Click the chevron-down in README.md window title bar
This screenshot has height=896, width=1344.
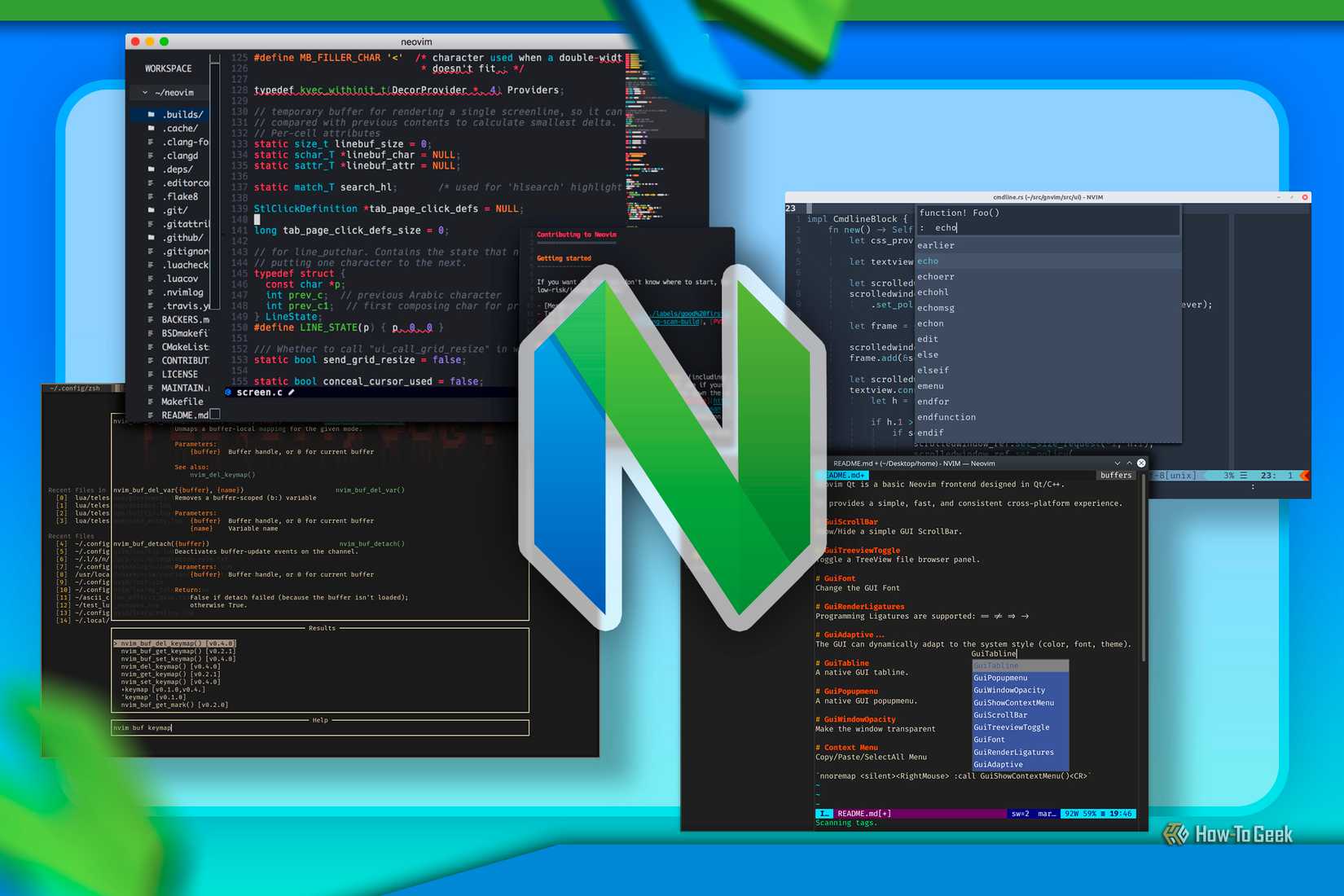pyautogui.click(x=1117, y=463)
